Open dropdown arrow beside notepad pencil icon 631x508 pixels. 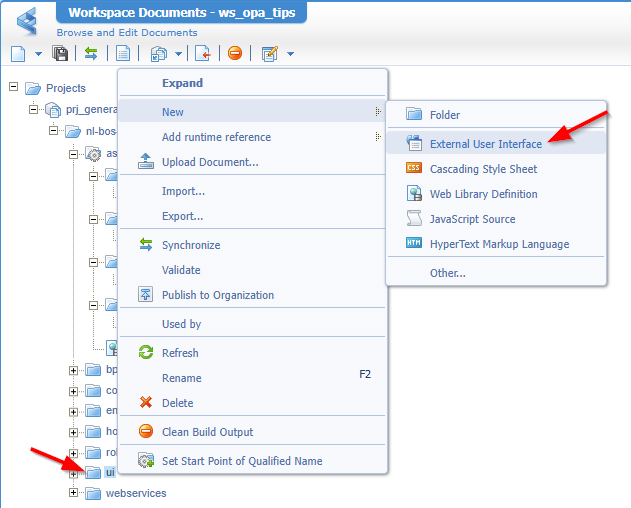290,54
